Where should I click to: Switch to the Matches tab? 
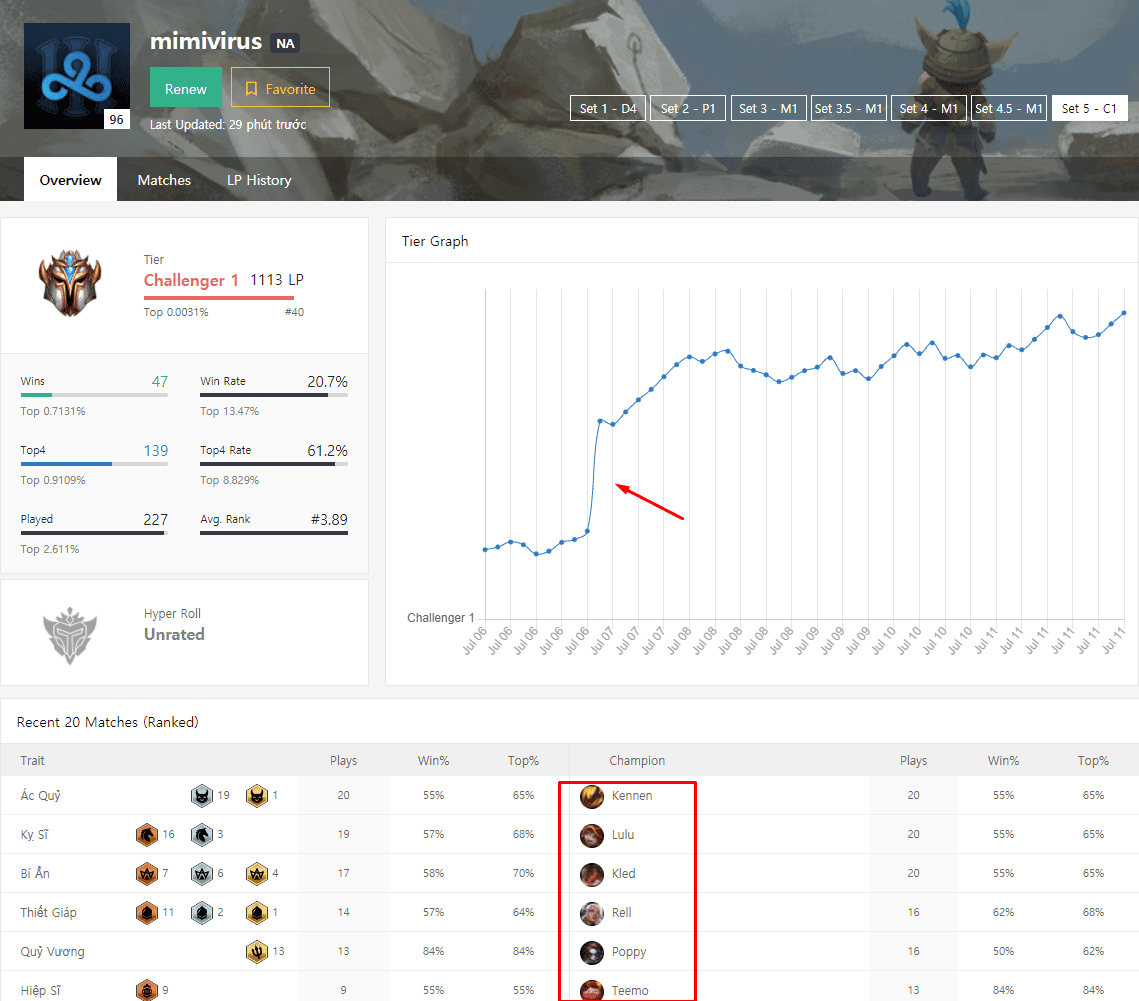point(164,179)
